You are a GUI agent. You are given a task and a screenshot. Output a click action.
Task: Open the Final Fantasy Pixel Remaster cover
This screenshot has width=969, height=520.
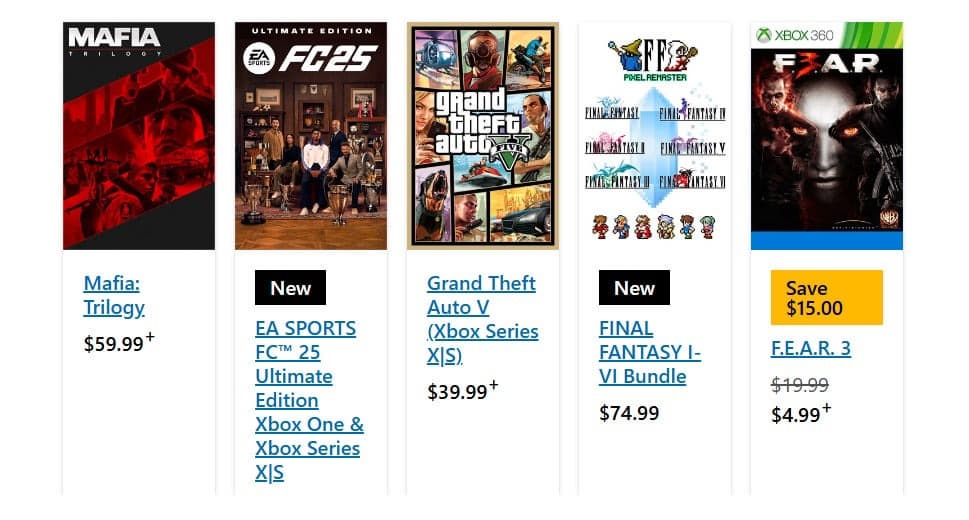(x=654, y=136)
